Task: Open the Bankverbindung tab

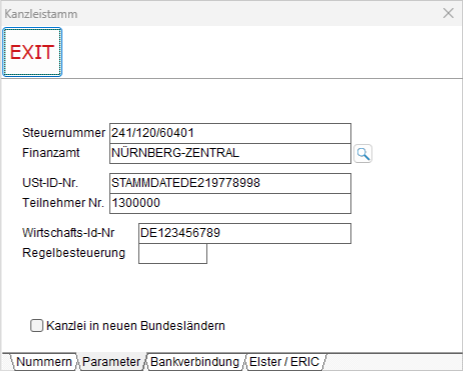Action: pyautogui.click(x=195, y=362)
